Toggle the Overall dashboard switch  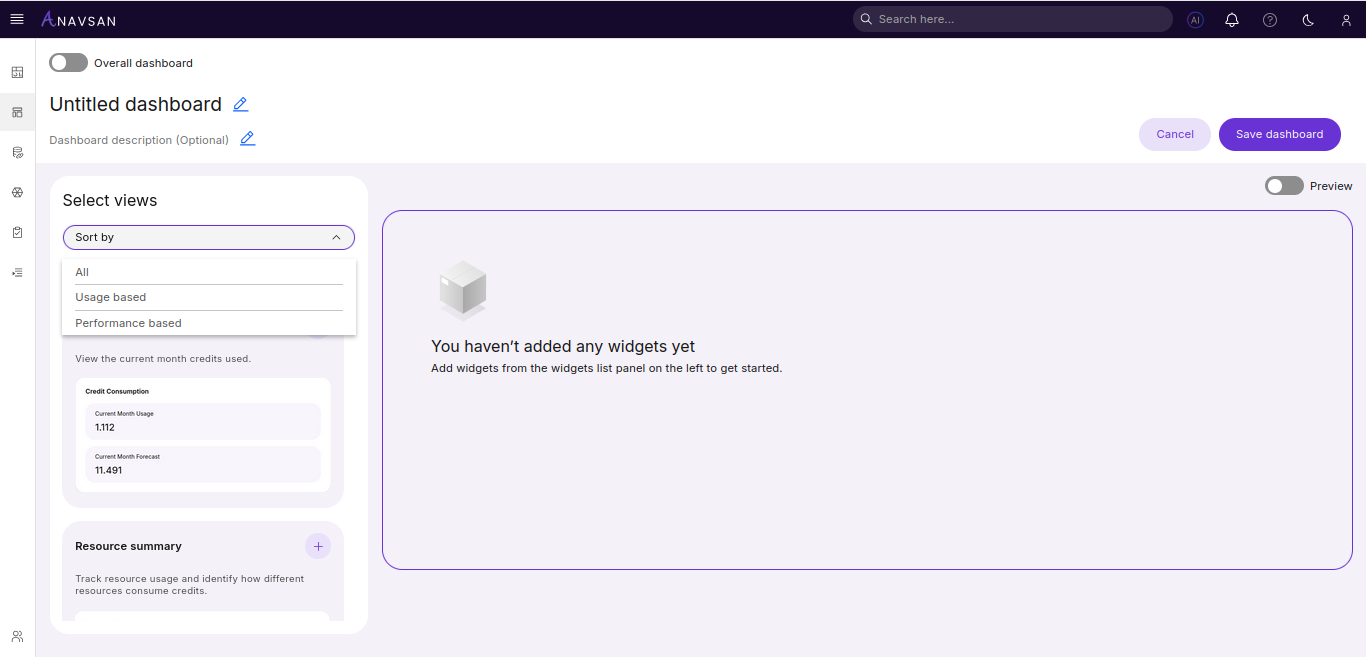point(68,63)
